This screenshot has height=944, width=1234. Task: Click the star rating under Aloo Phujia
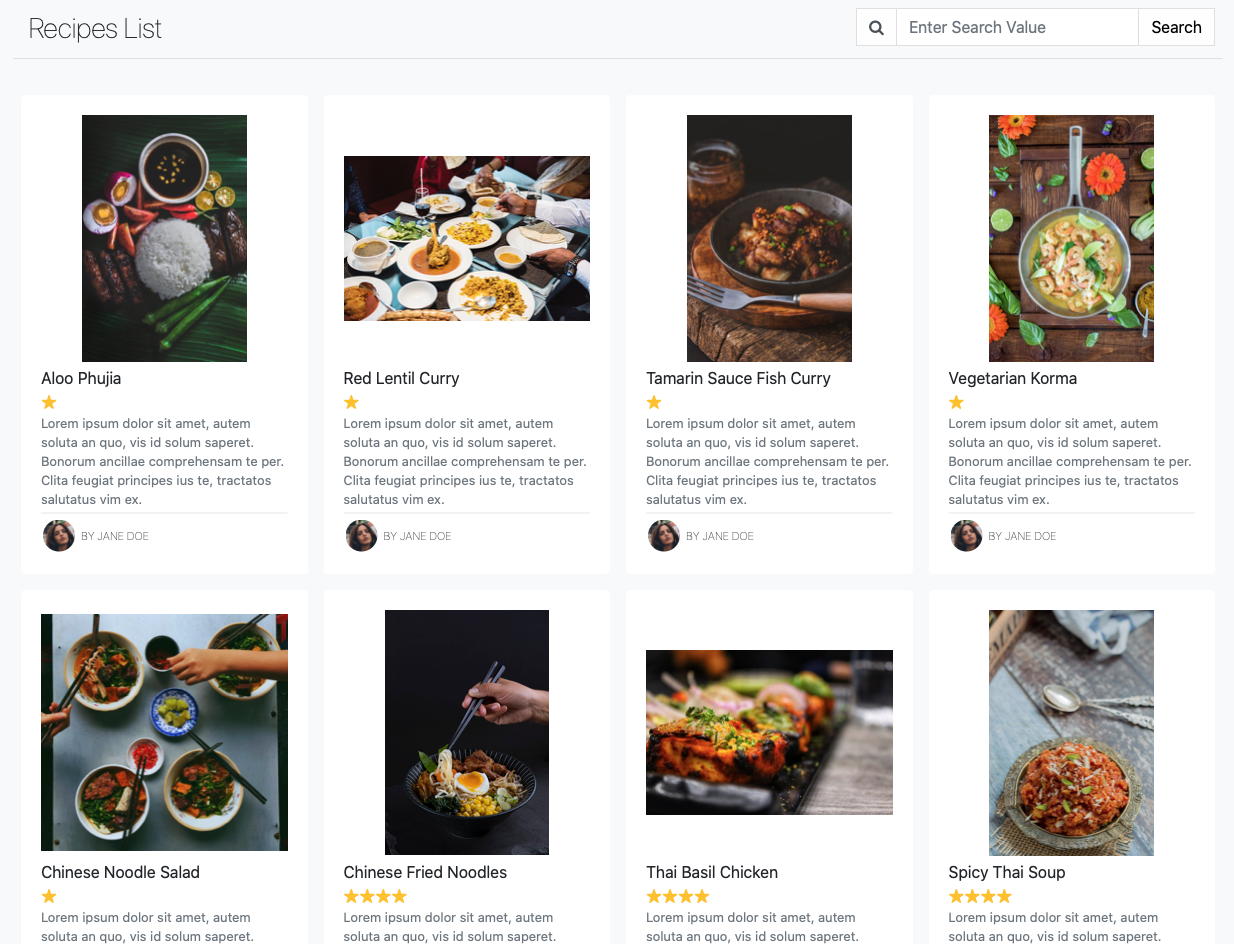49,402
